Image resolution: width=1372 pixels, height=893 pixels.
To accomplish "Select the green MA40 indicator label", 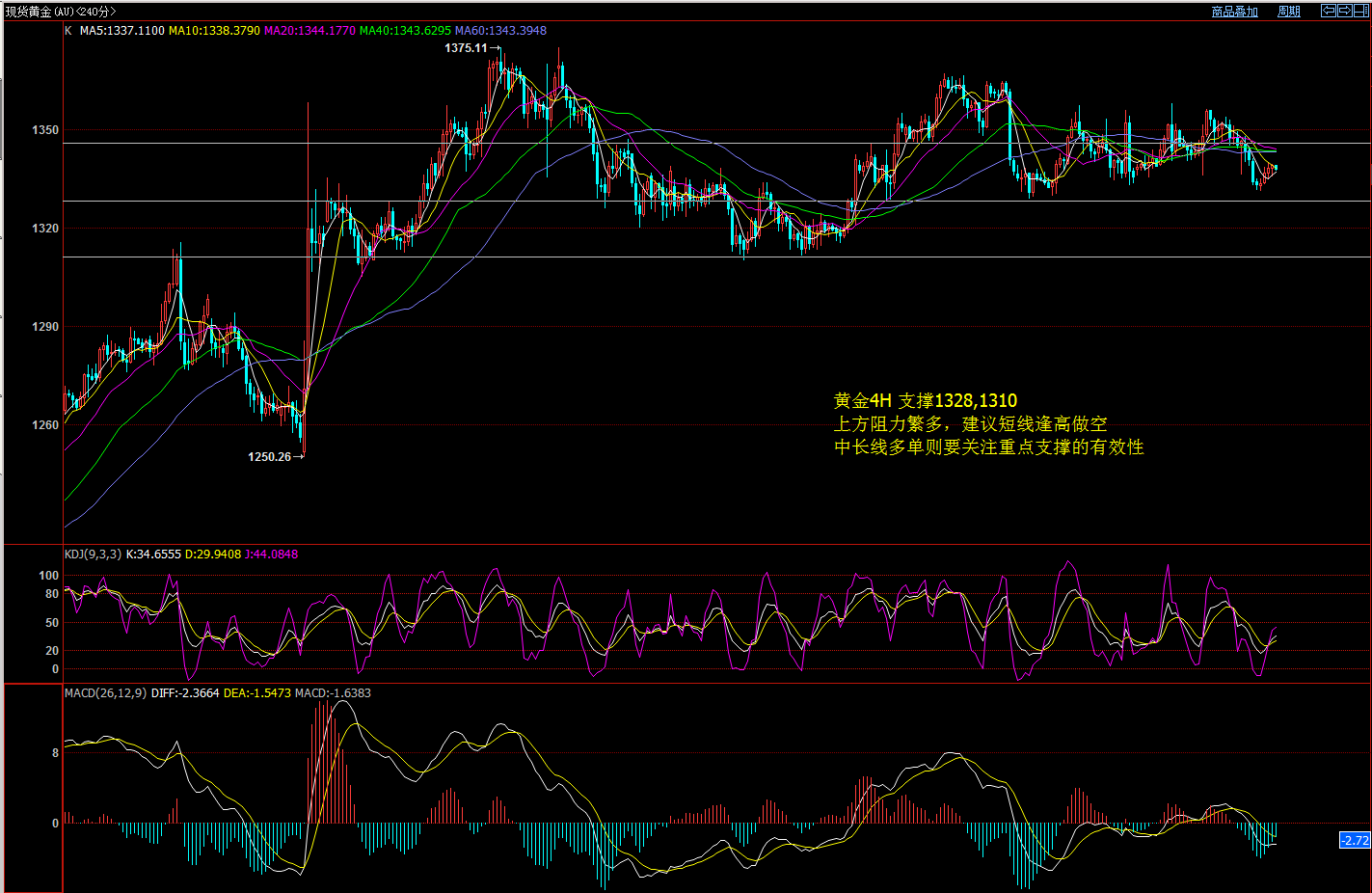I will (405, 31).
